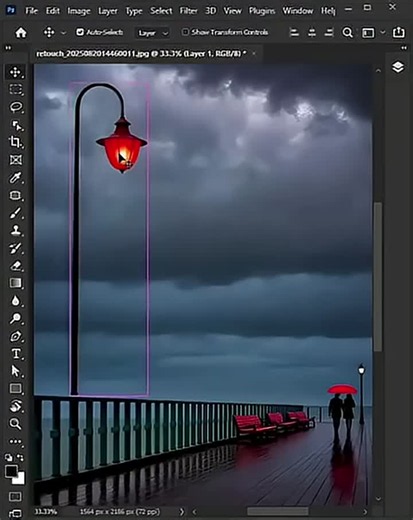Image resolution: width=413 pixels, height=520 pixels.
Task: Toggle the Auto-Select checkbox
Action: point(80,32)
